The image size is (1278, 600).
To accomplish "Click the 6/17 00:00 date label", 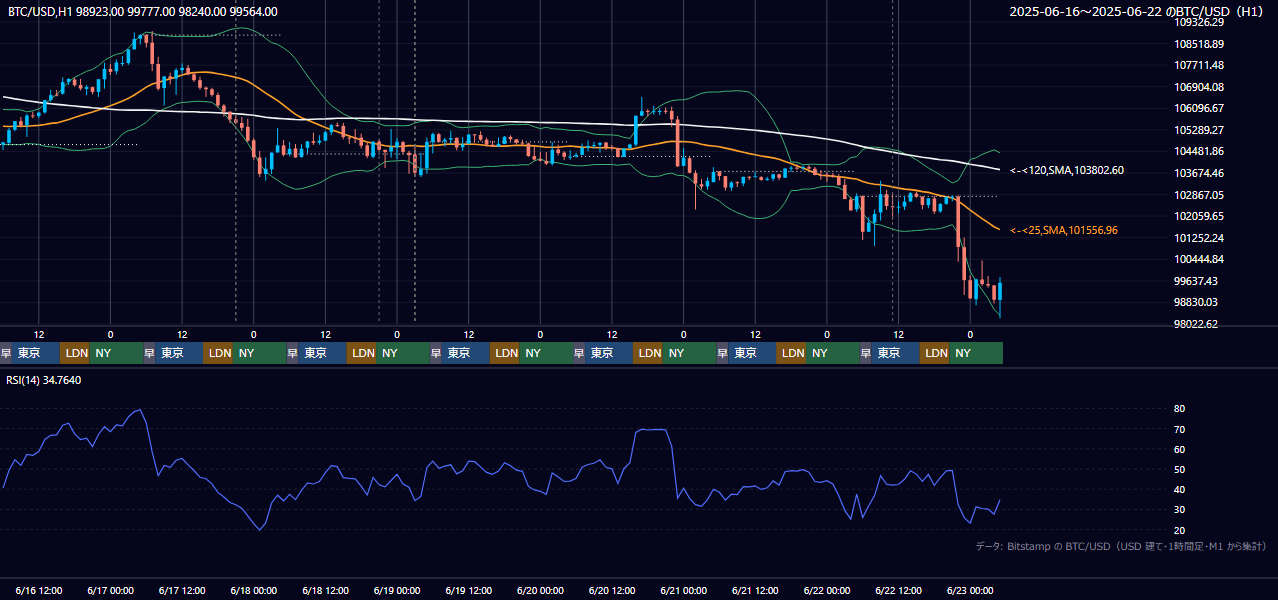I will click(x=110, y=590).
